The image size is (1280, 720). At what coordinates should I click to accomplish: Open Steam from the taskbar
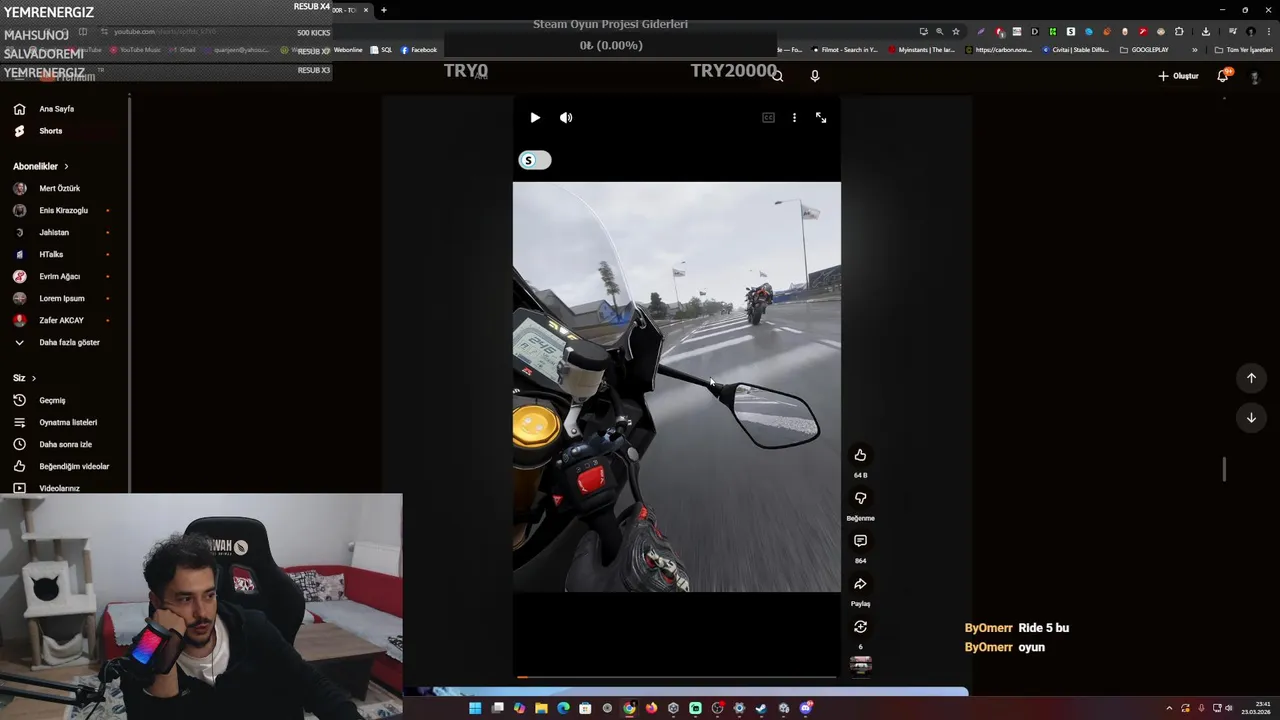pyautogui.click(x=761, y=708)
